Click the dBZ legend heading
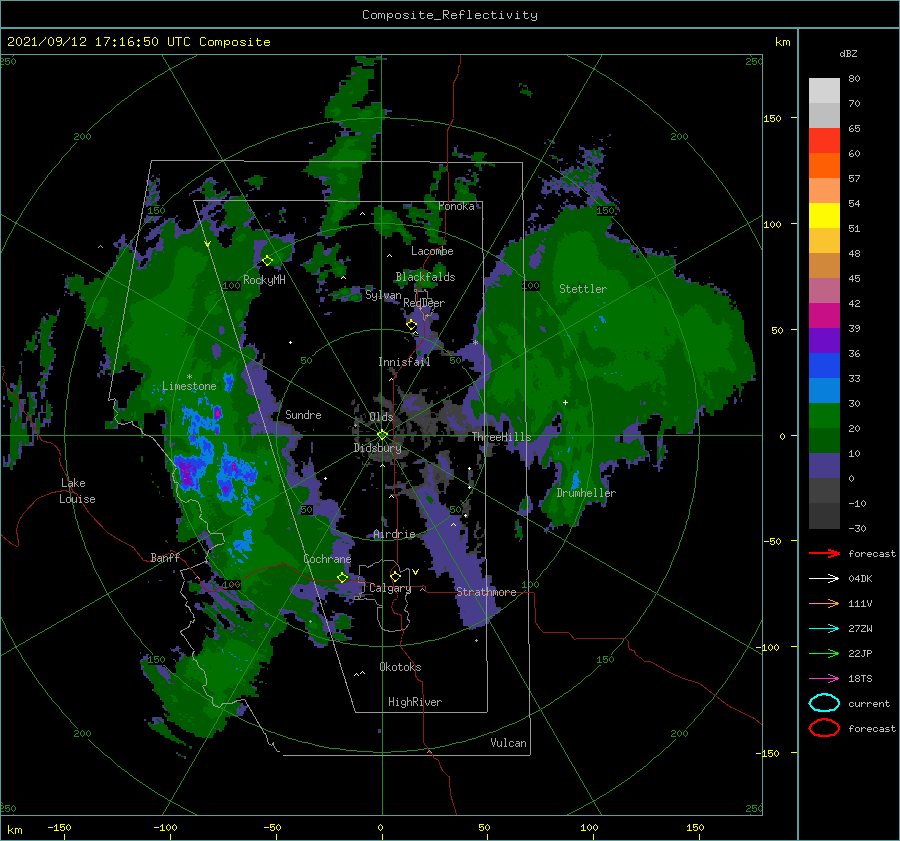Viewport: 900px width, 841px height. 848,53
